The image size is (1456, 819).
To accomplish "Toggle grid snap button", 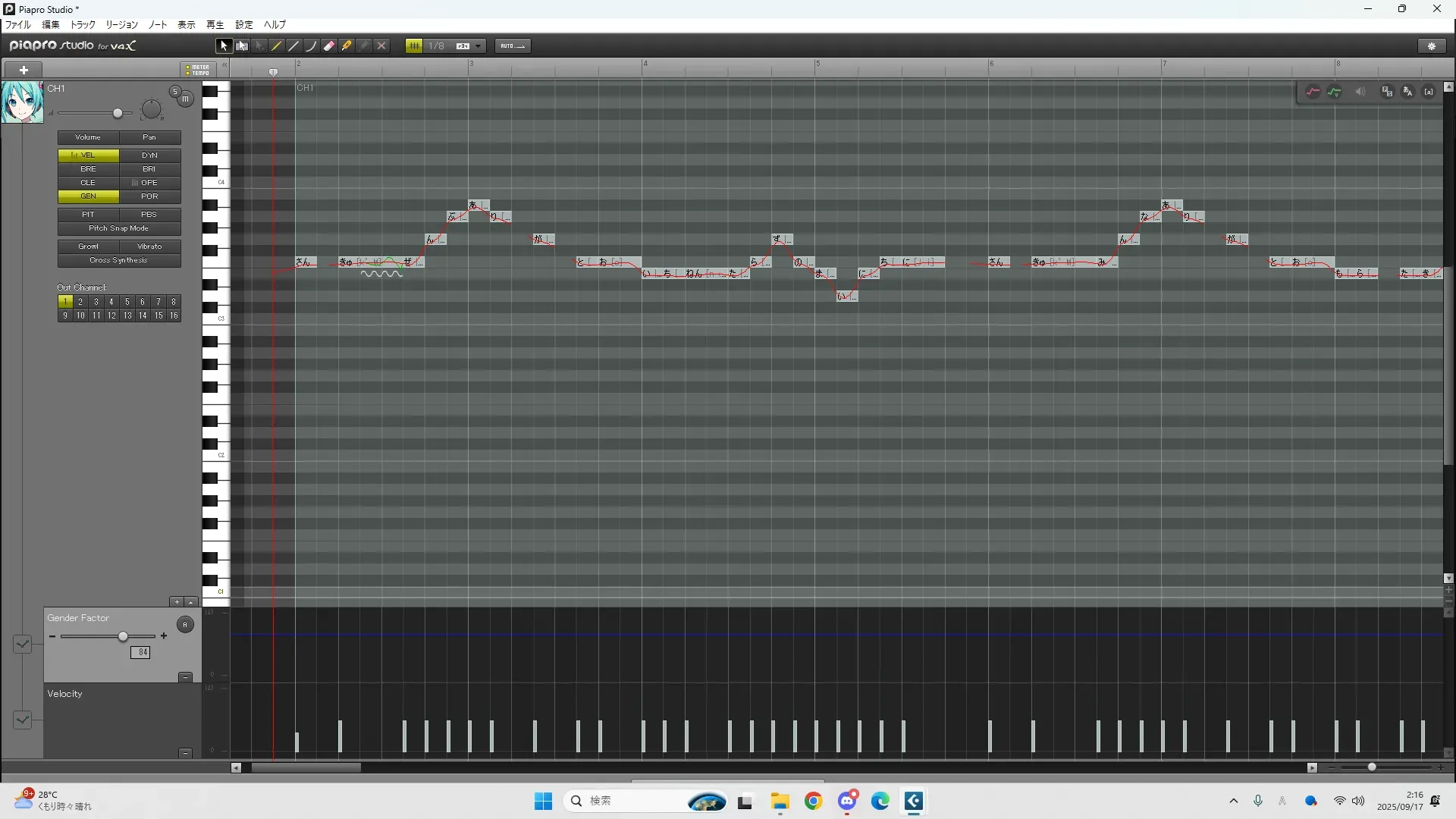I will 414,46.
